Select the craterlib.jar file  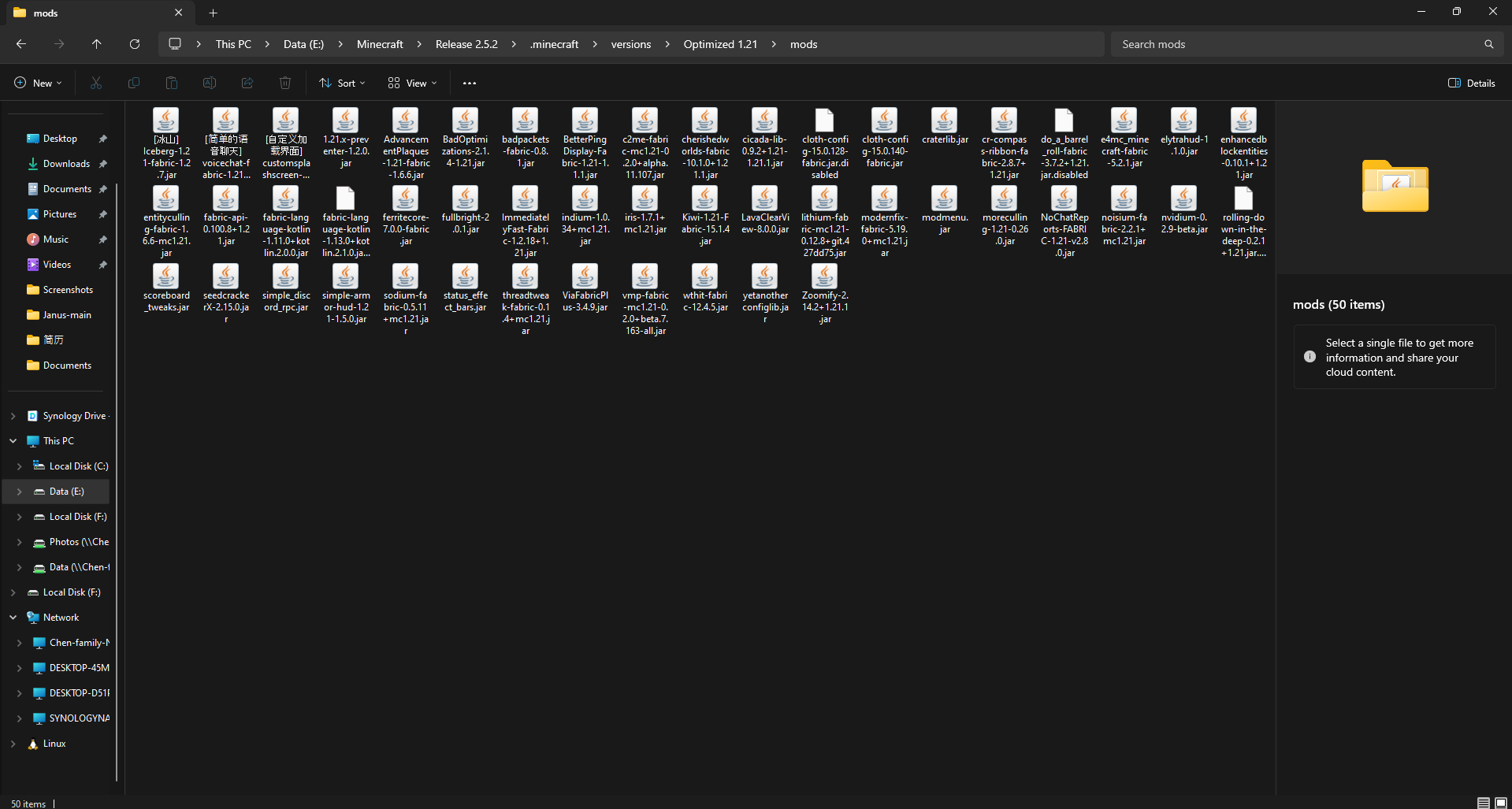pyautogui.click(x=945, y=127)
